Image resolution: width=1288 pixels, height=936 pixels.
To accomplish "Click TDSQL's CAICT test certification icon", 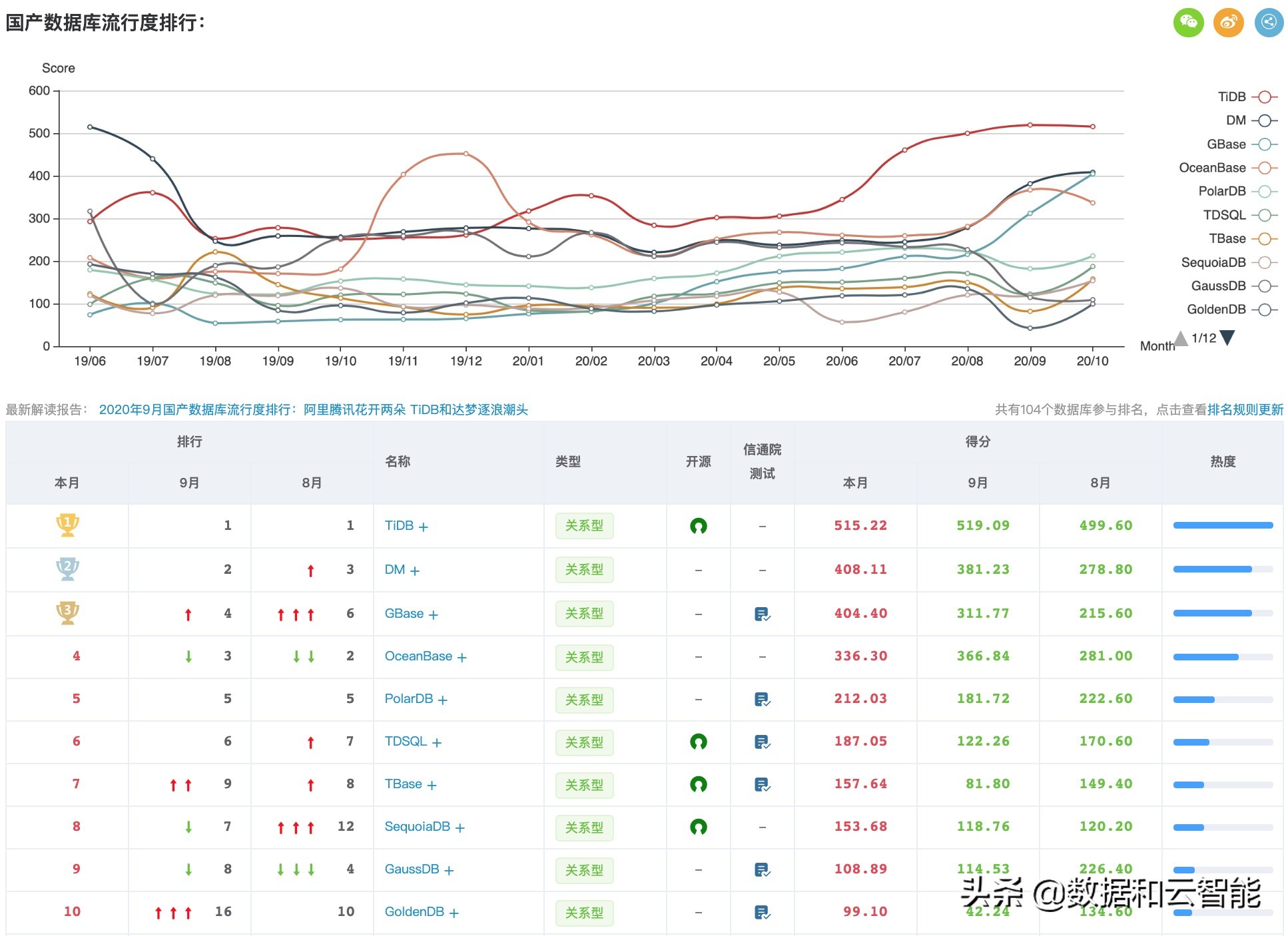I will 762,742.
